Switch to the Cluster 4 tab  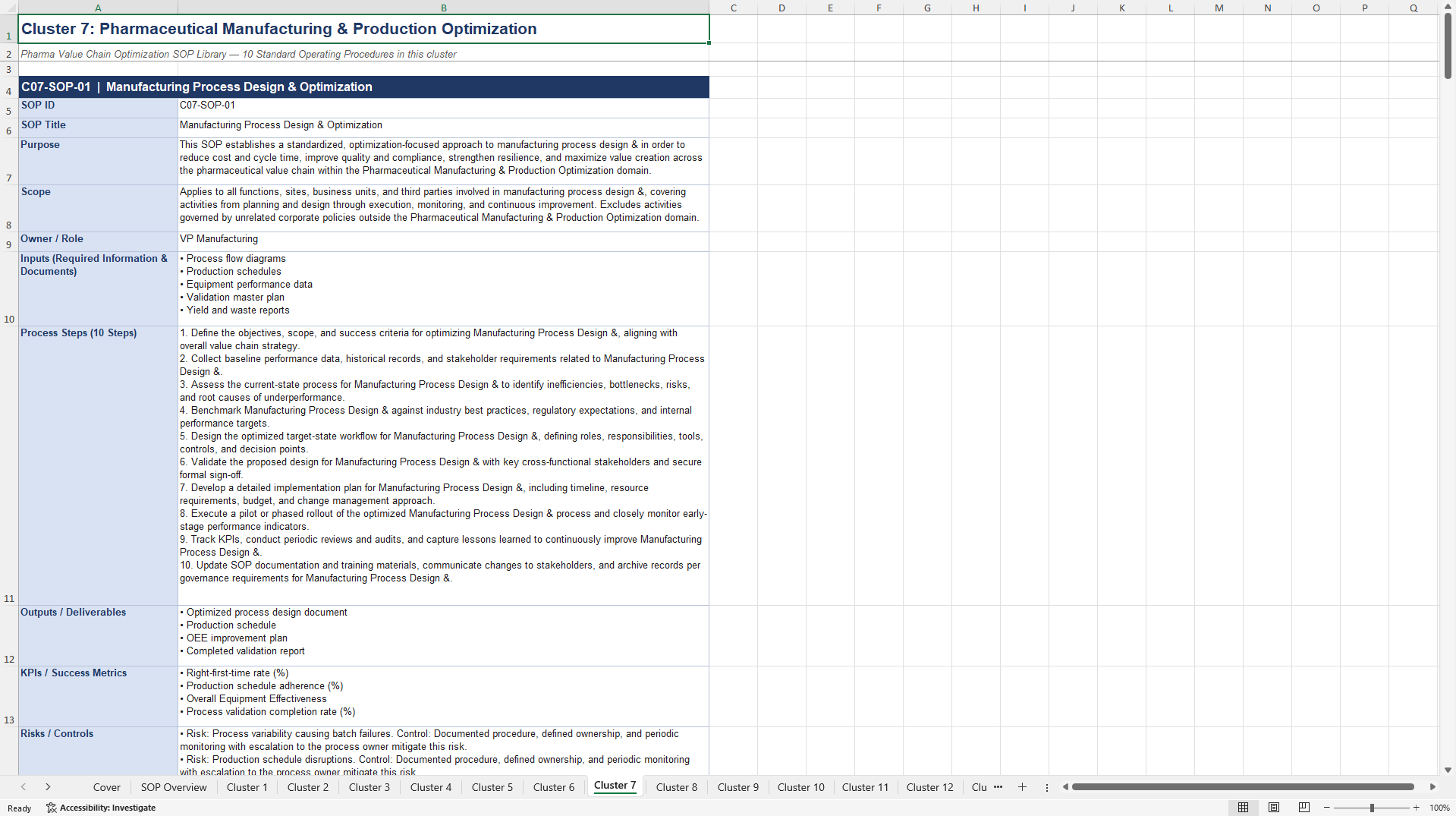pyautogui.click(x=431, y=787)
